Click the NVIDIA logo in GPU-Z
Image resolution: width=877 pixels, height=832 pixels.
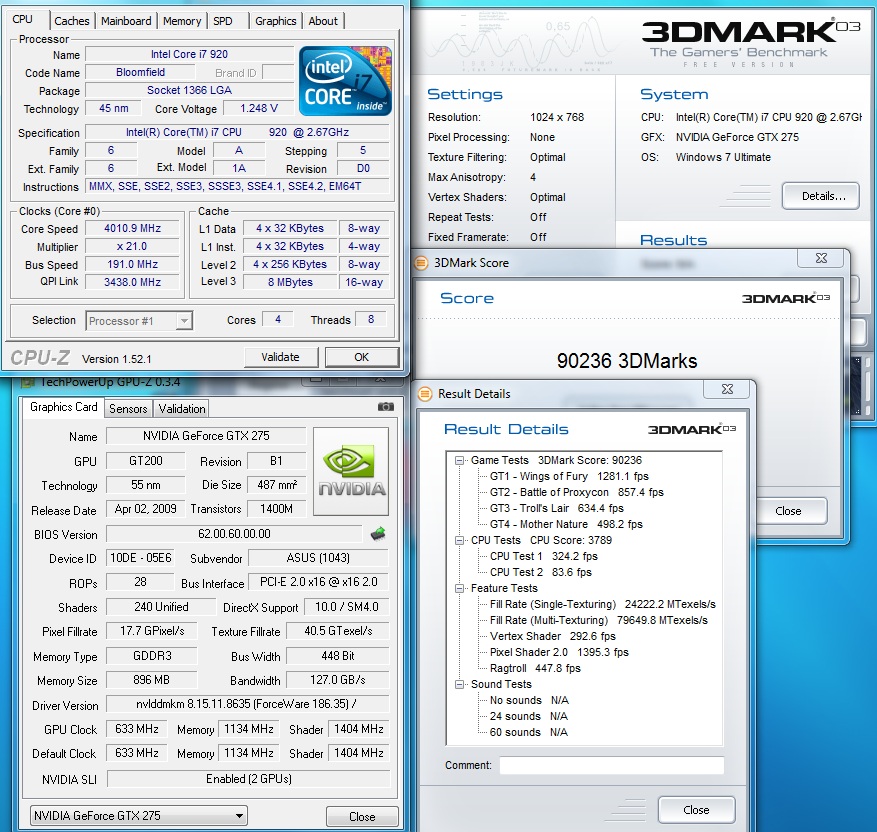[351, 471]
